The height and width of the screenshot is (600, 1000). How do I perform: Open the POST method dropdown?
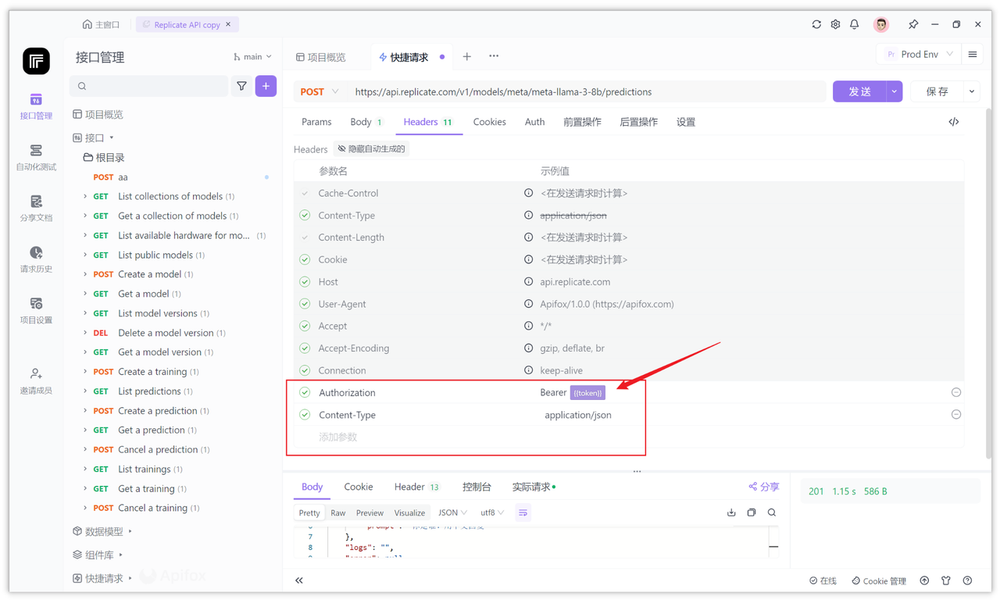point(318,90)
